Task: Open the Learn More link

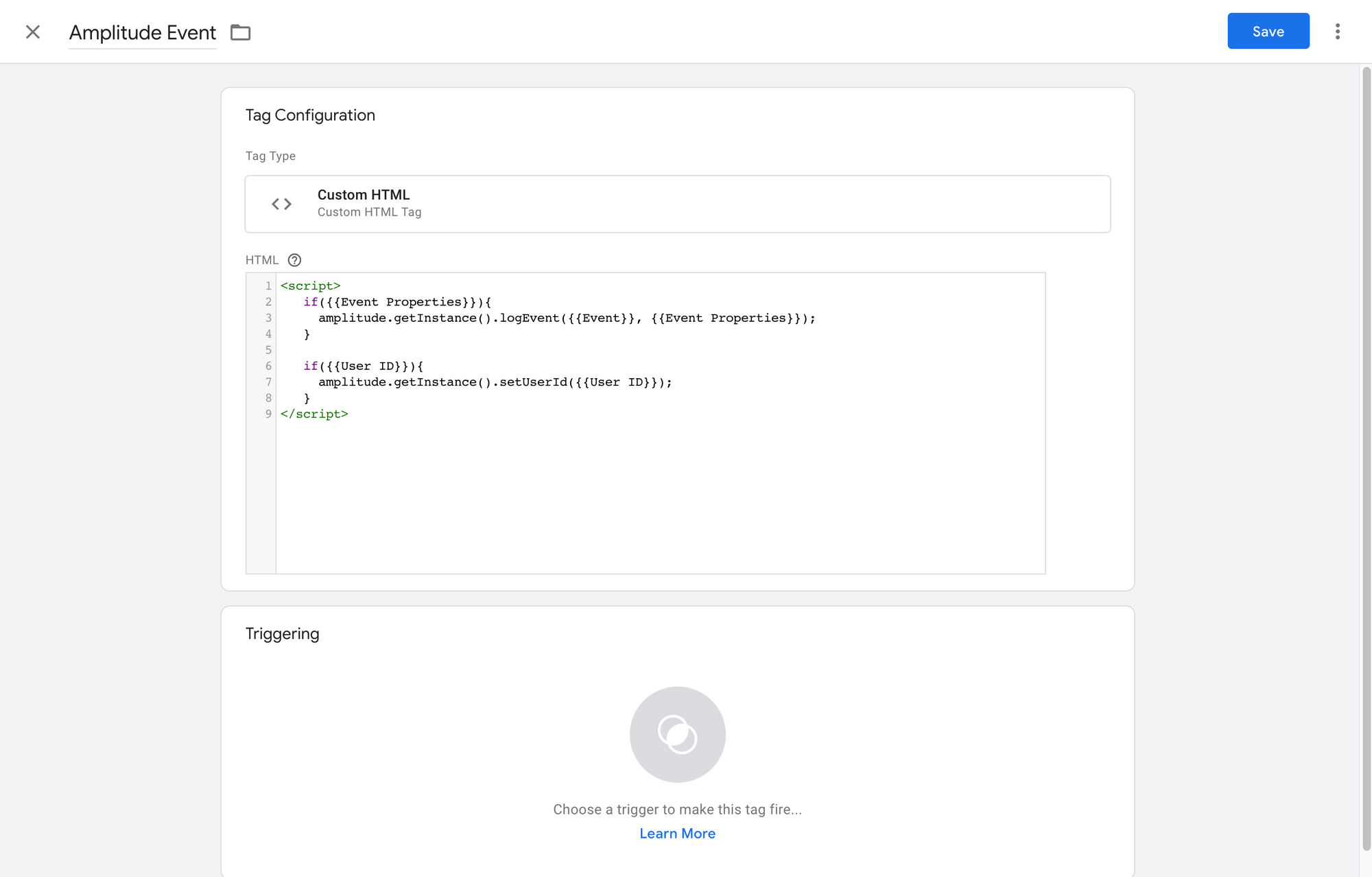Action: click(677, 833)
